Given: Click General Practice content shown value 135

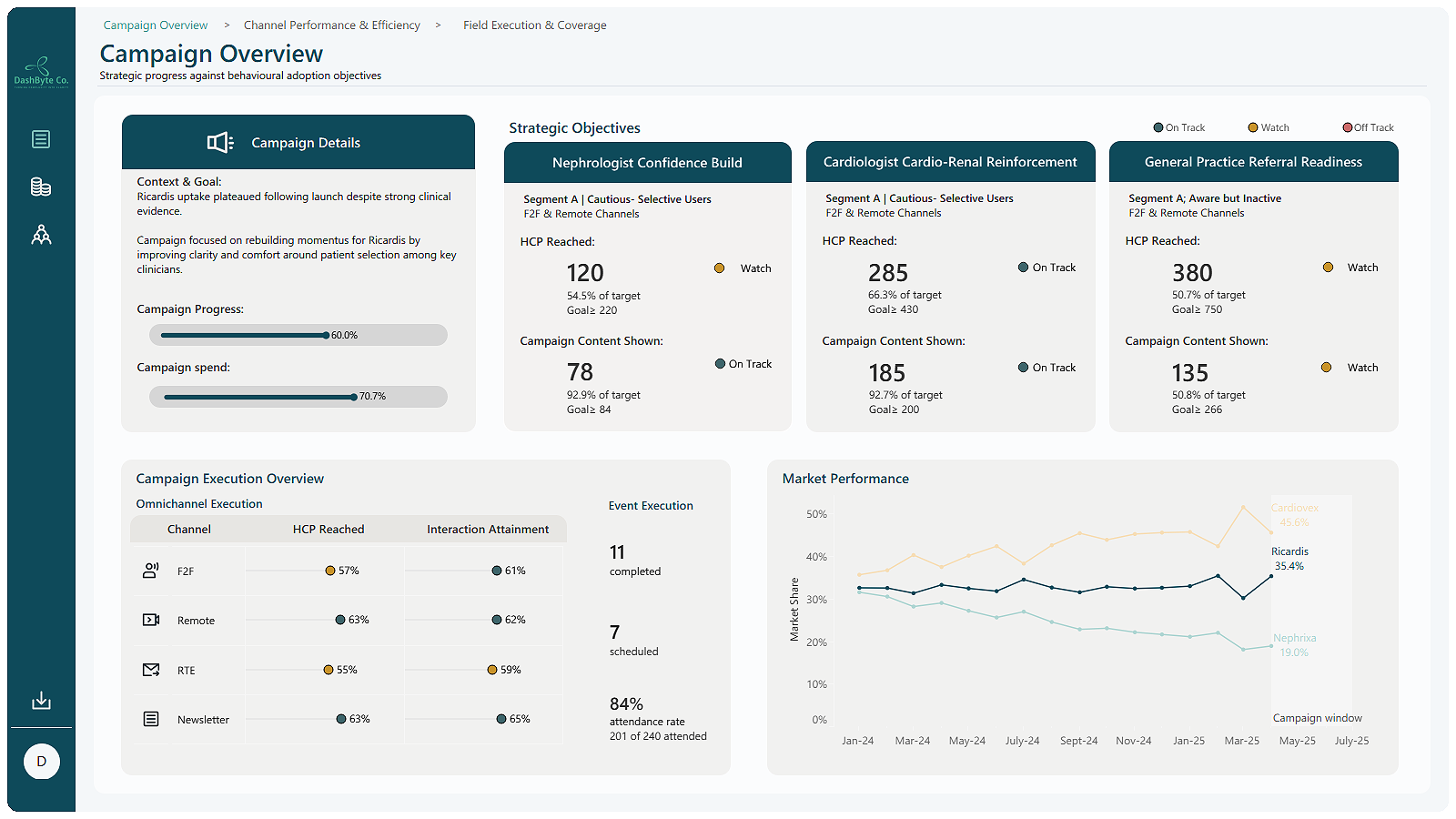Looking at the screenshot, I should point(1190,373).
